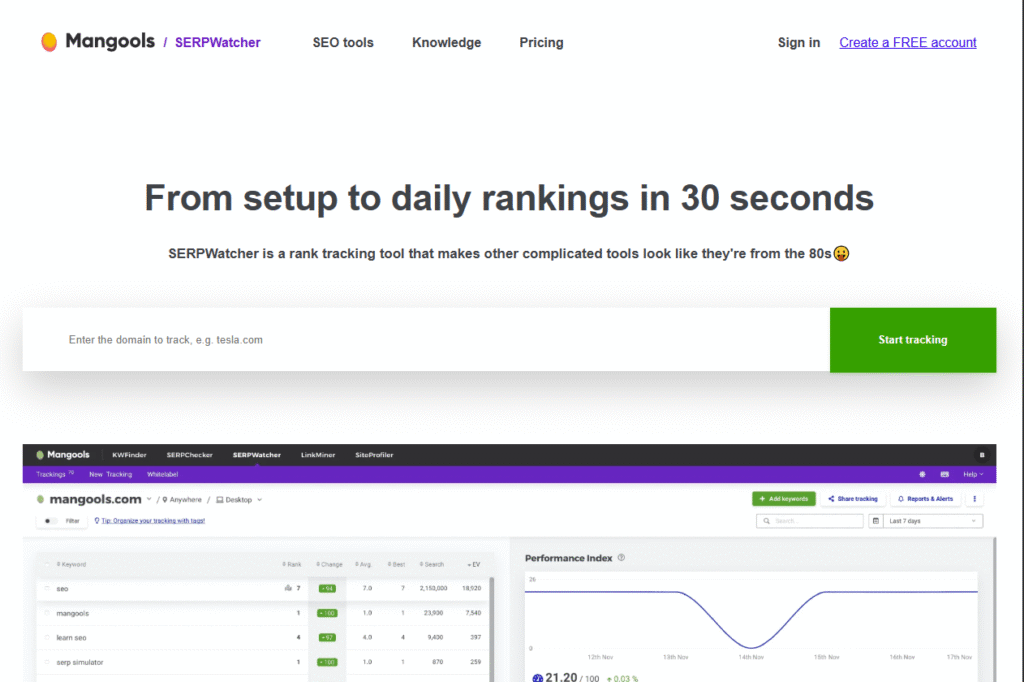Click the Performance Index help question mark
1024x682 pixels.
pos(621,558)
